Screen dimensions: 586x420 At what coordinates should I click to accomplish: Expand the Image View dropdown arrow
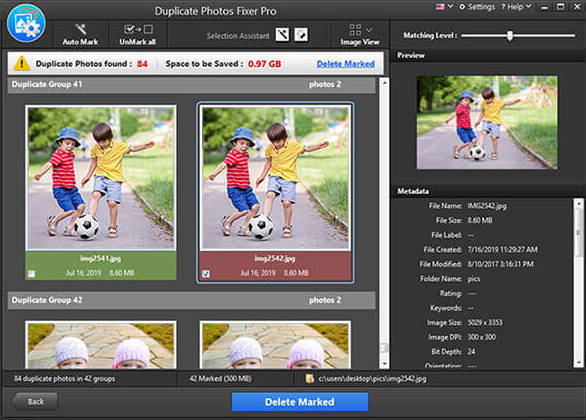click(x=369, y=30)
